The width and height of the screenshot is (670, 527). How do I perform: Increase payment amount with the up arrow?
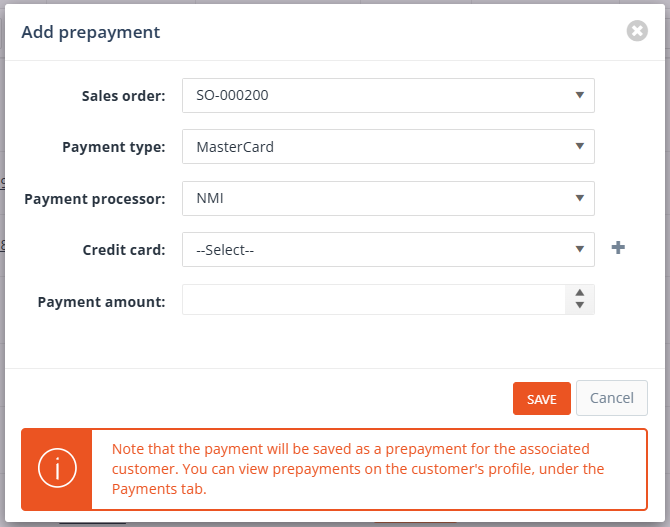(x=580, y=293)
